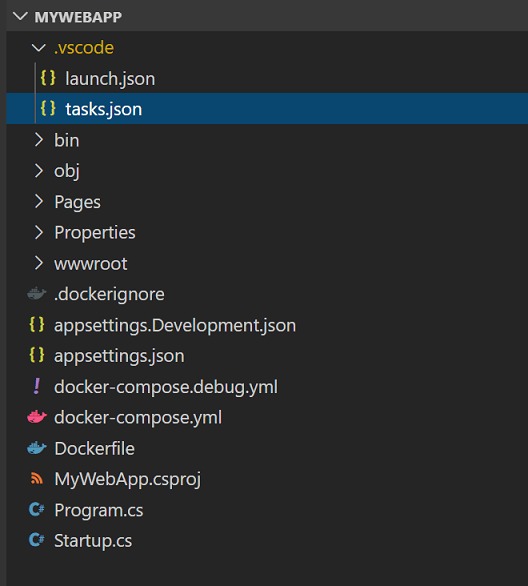Click the JSON braces icon for tasks.json
Screen dimensions: 528x586
click(48, 109)
